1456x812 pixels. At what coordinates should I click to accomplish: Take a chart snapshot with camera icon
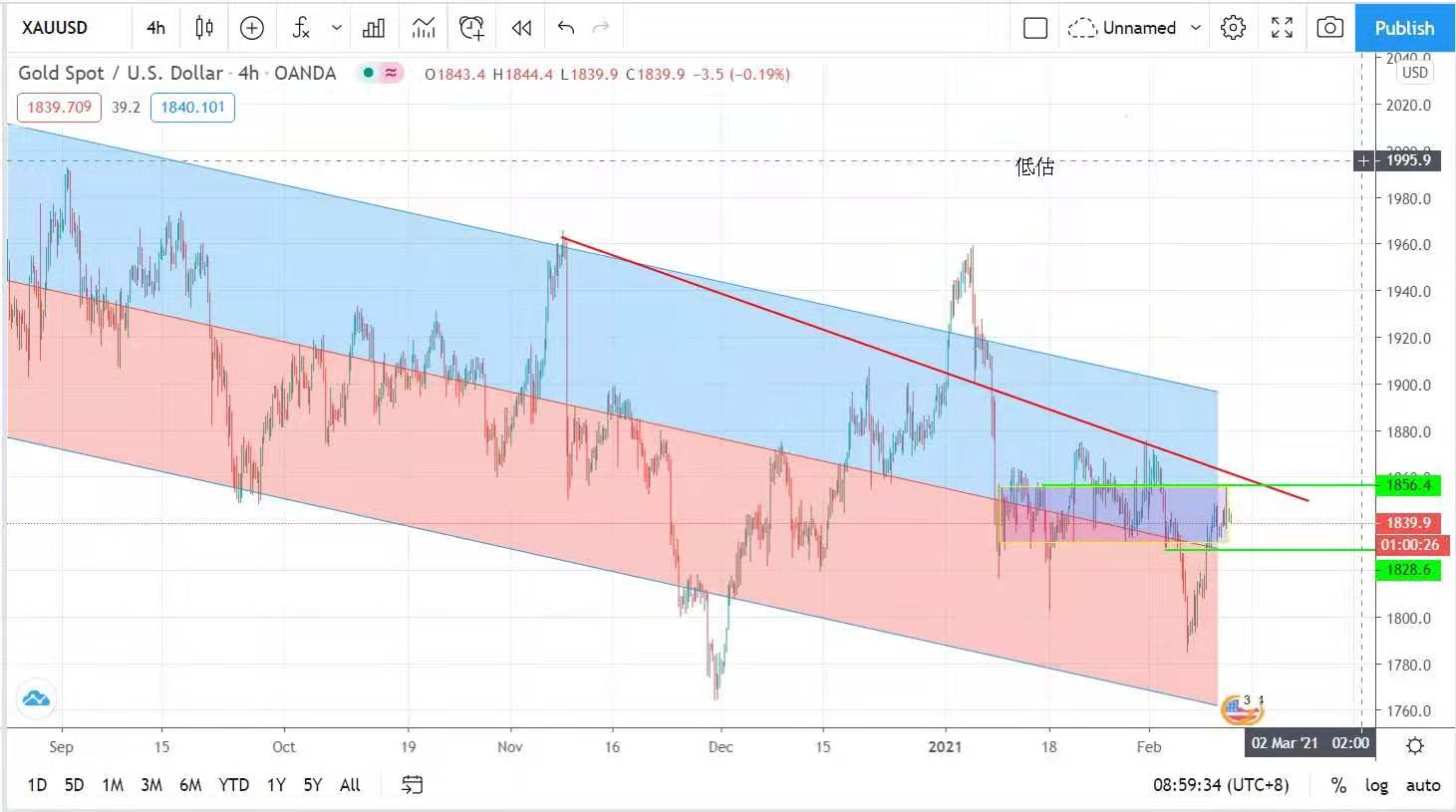click(1329, 28)
